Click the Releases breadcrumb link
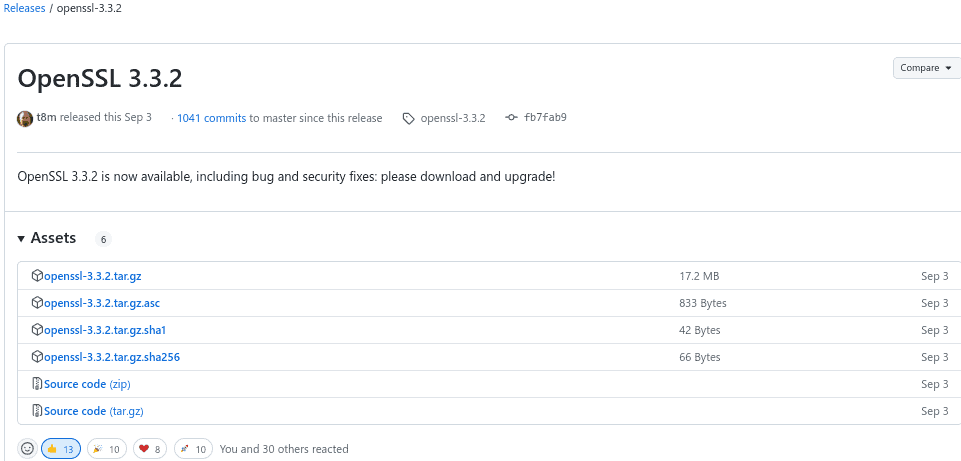The width and height of the screenshot is (961, 461). pos(25,9)
